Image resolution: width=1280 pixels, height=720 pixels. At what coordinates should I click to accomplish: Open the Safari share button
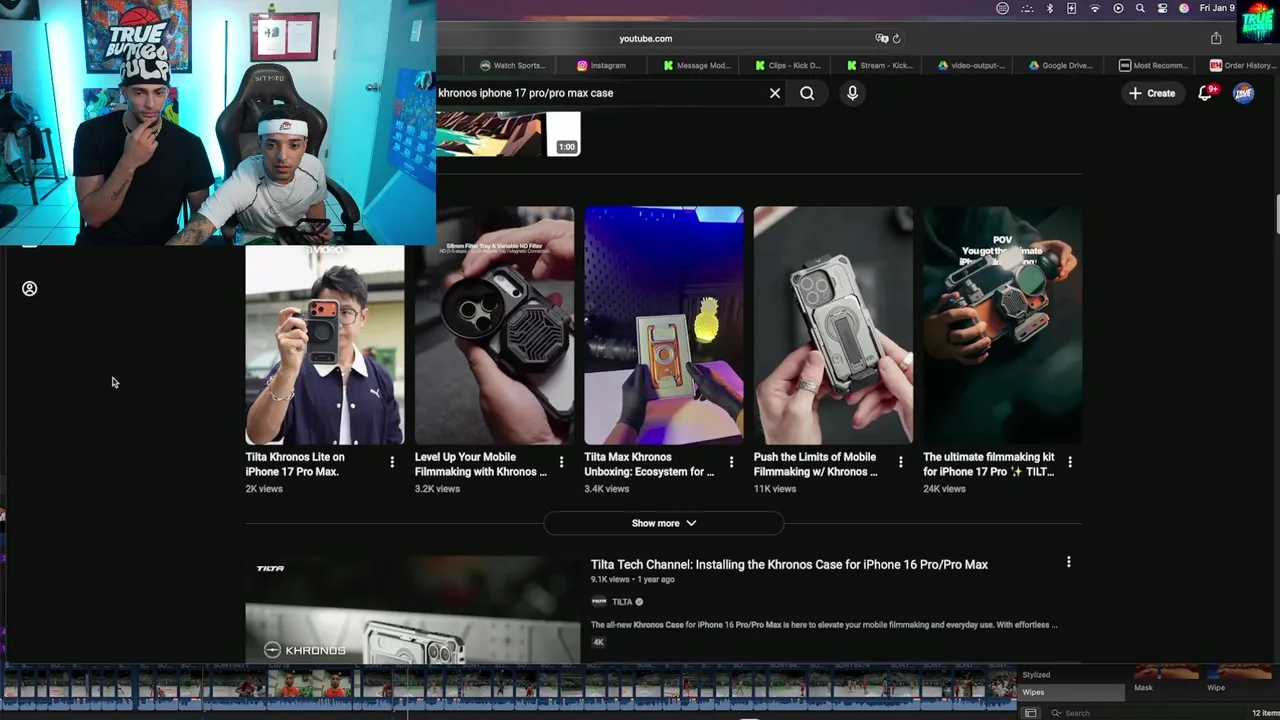point(1216,38)
